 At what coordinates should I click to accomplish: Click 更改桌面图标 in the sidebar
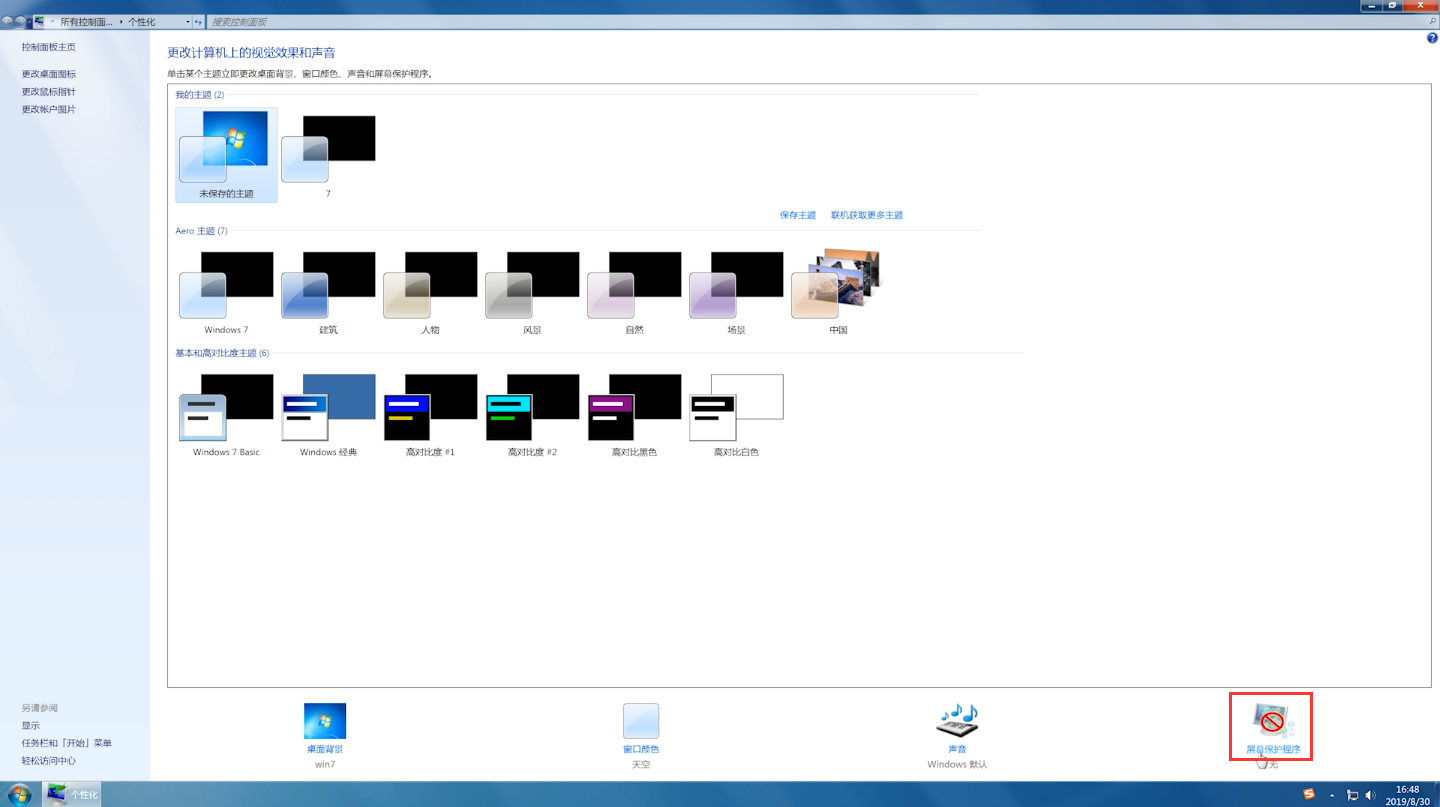click(x=49, y=74)
